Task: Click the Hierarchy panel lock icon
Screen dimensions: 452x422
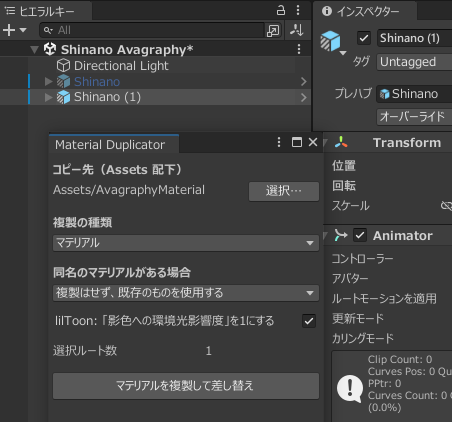Action: pos(281,10)
